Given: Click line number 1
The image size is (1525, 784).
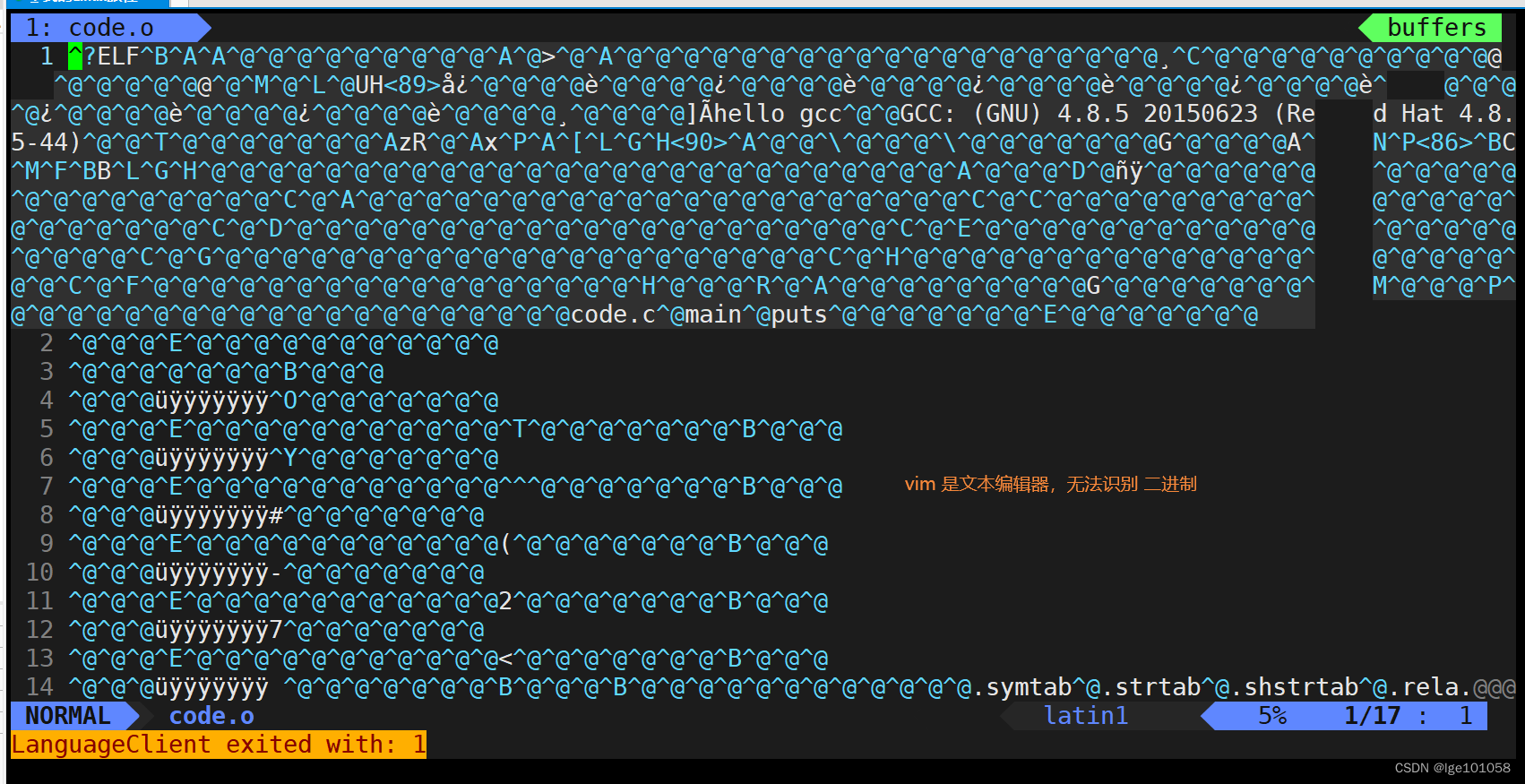Looking at the screenshot, I should click(x=47, y=56).
